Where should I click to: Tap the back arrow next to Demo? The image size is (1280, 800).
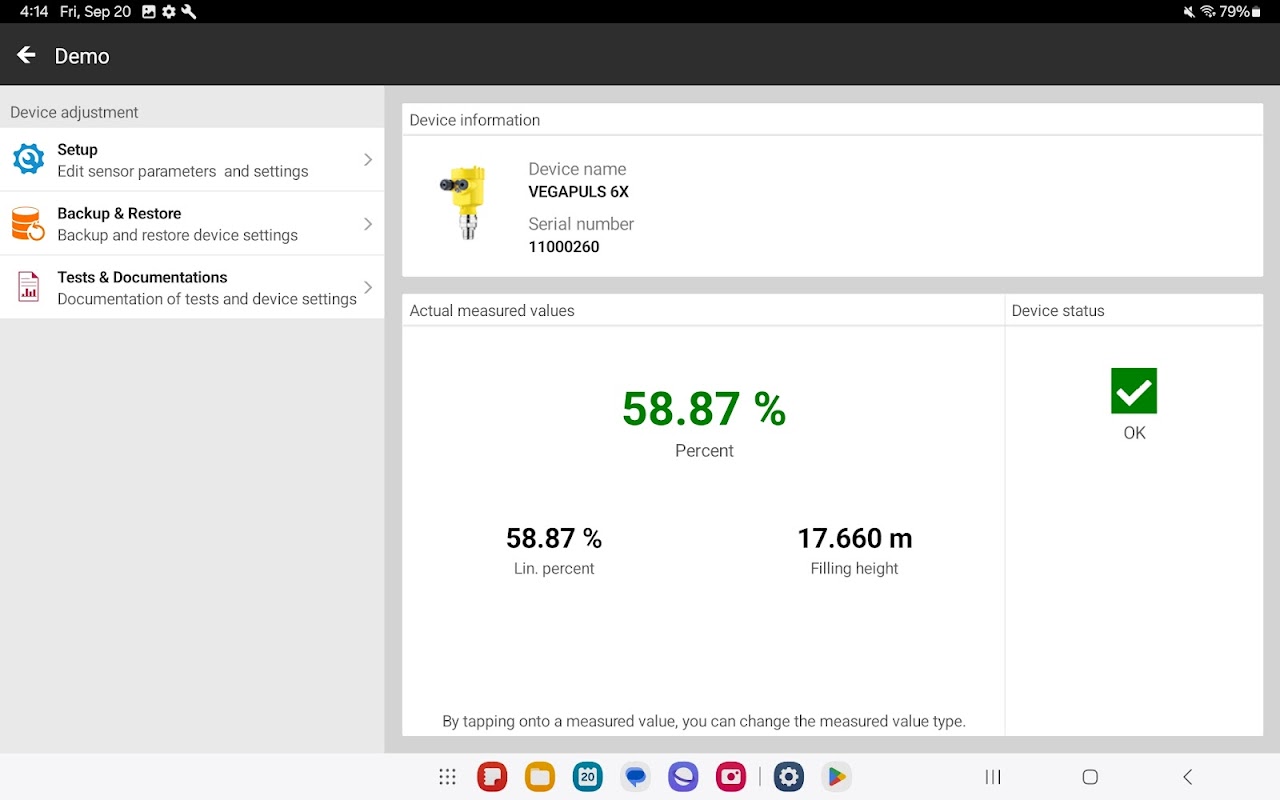coord(27,55)
